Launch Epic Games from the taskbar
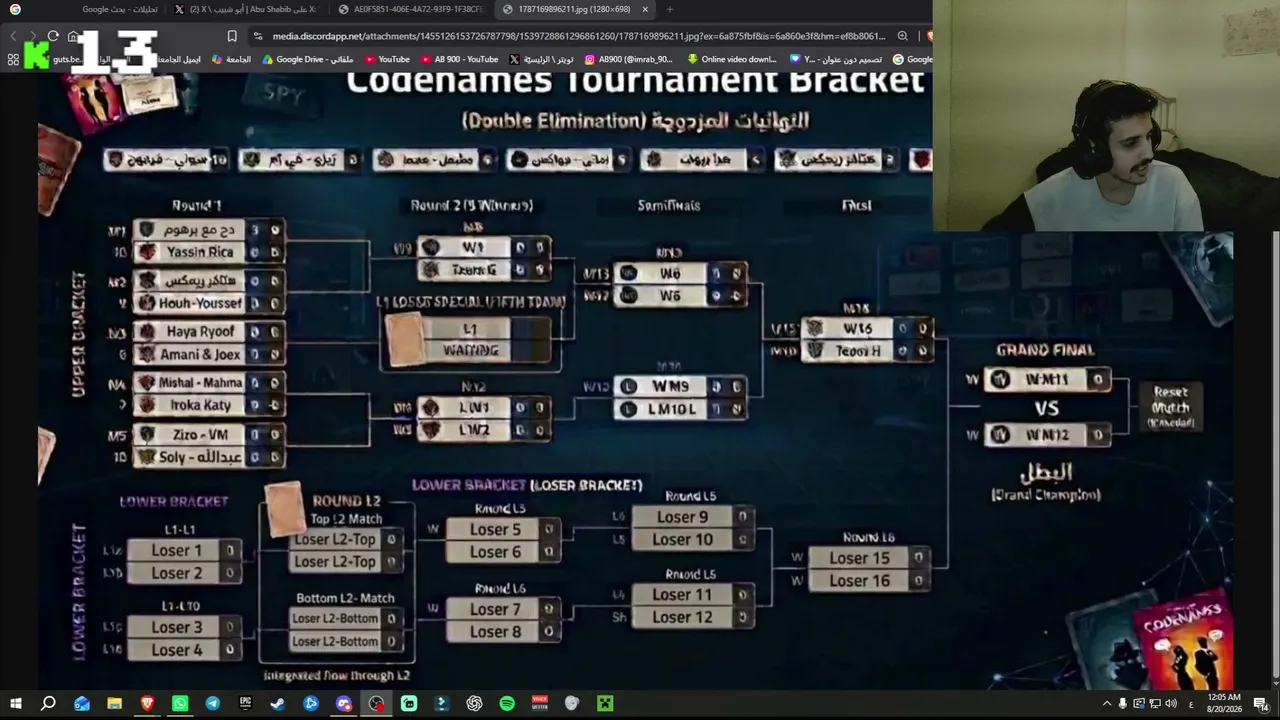Viewport: 1280px width, 720px height. pyautogui.click(x=245, y=704)
